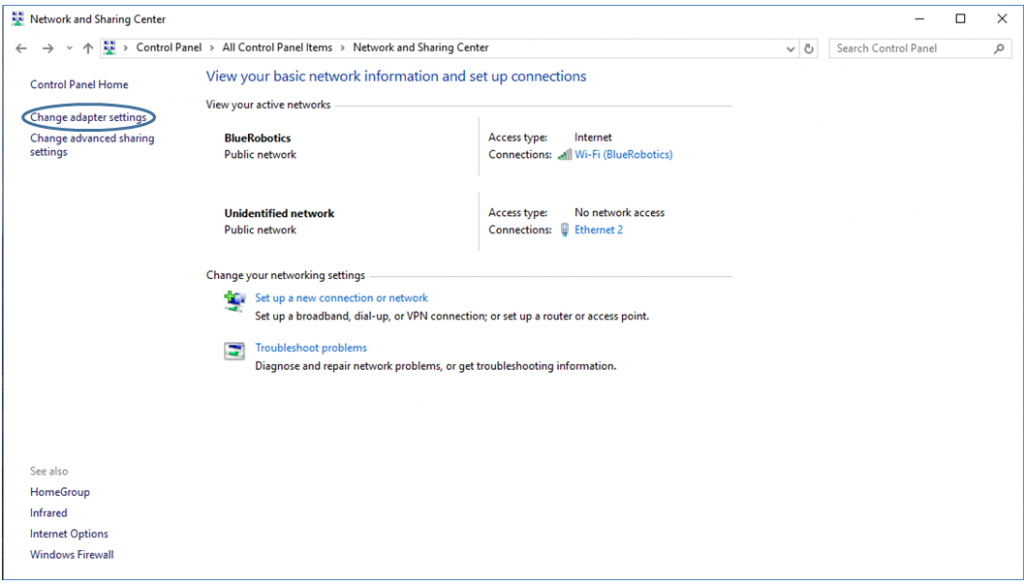
Task: Open Change advanced sharing settings
Action: coord(92,144)
